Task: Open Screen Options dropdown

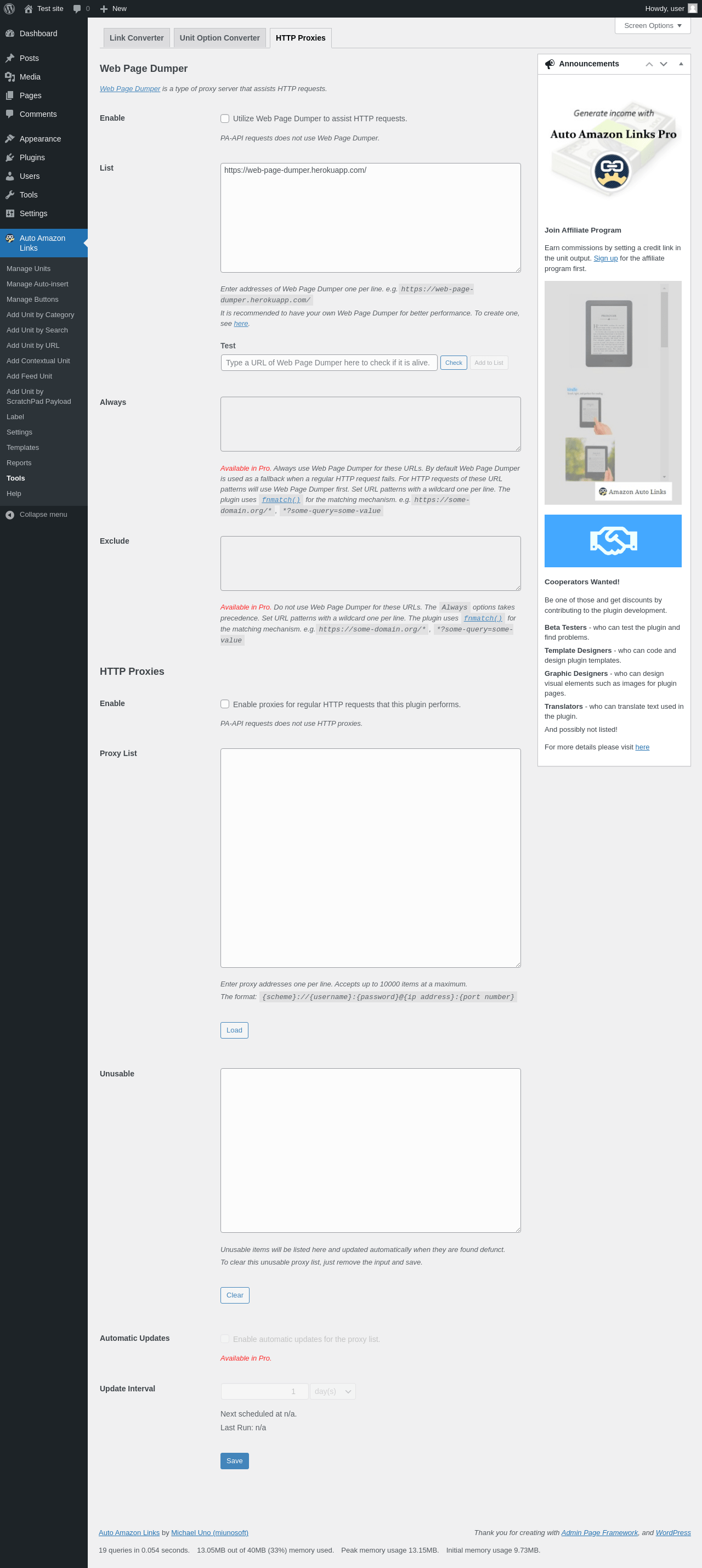Action: pos(652,26)
